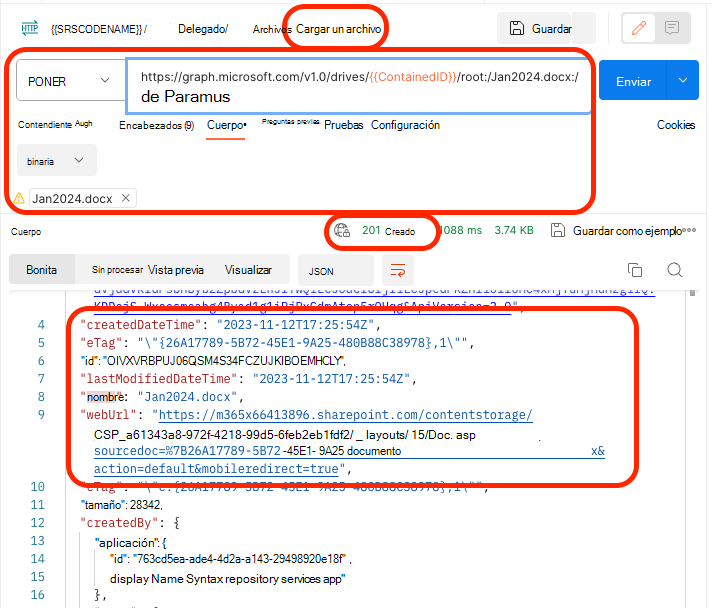Click the network globe lock icon

[342, 231]
